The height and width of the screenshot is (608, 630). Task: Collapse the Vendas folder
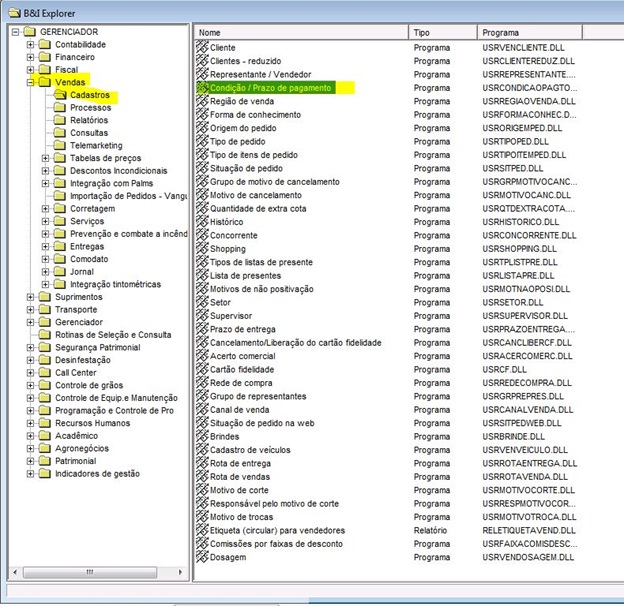coord(31,82)
